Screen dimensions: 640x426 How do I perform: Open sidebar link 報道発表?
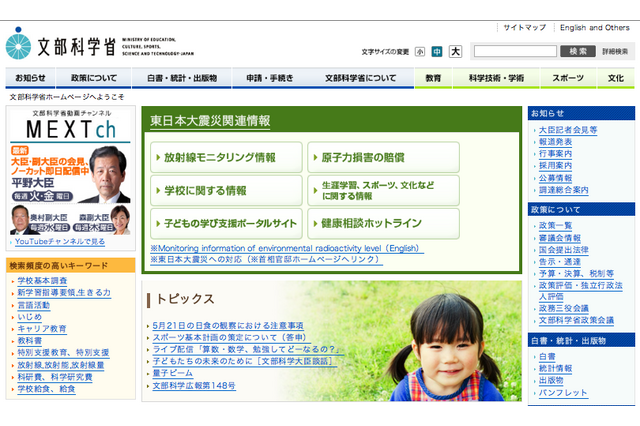555,142
